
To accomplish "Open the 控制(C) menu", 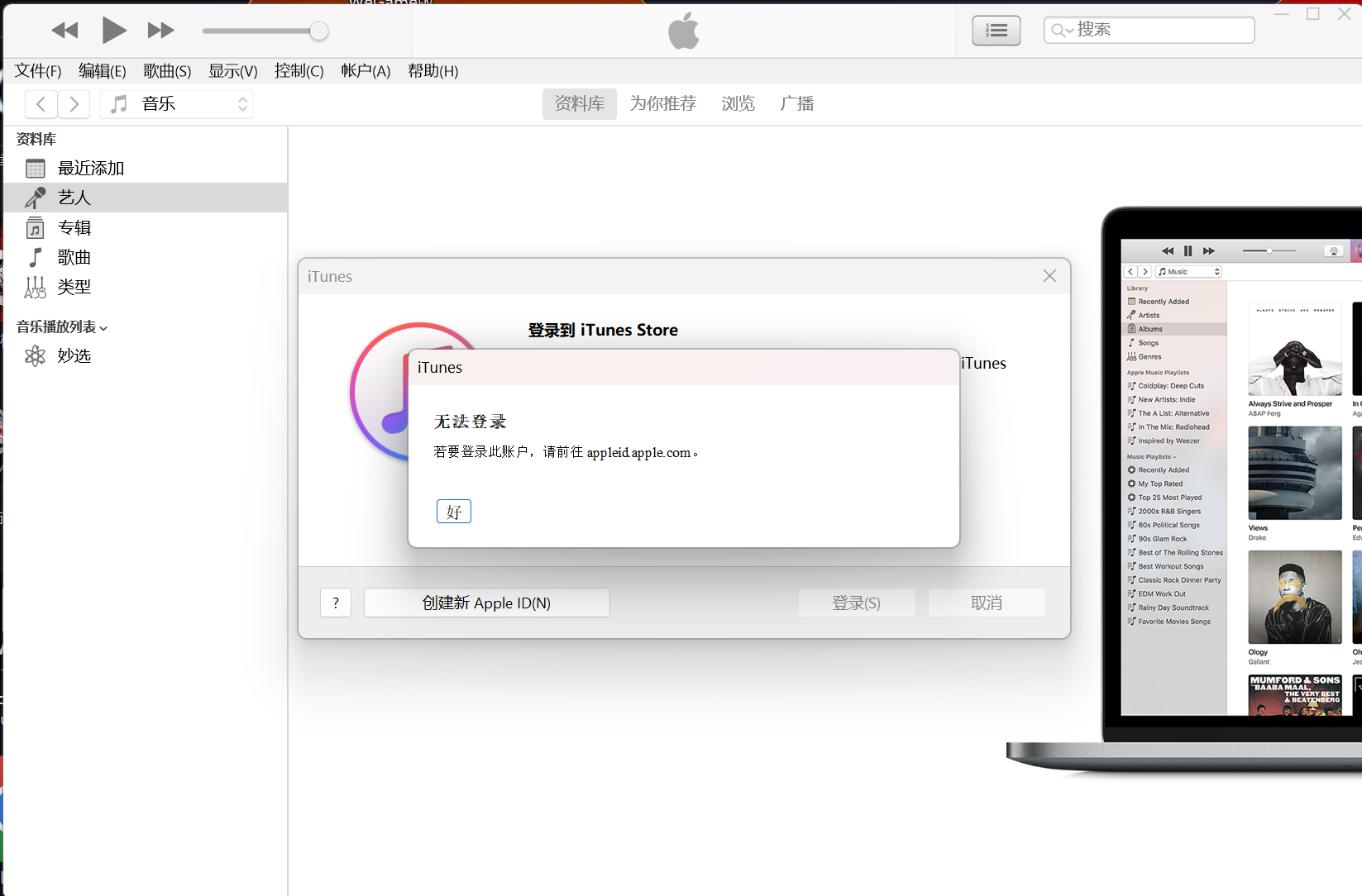I will [299, 71].
